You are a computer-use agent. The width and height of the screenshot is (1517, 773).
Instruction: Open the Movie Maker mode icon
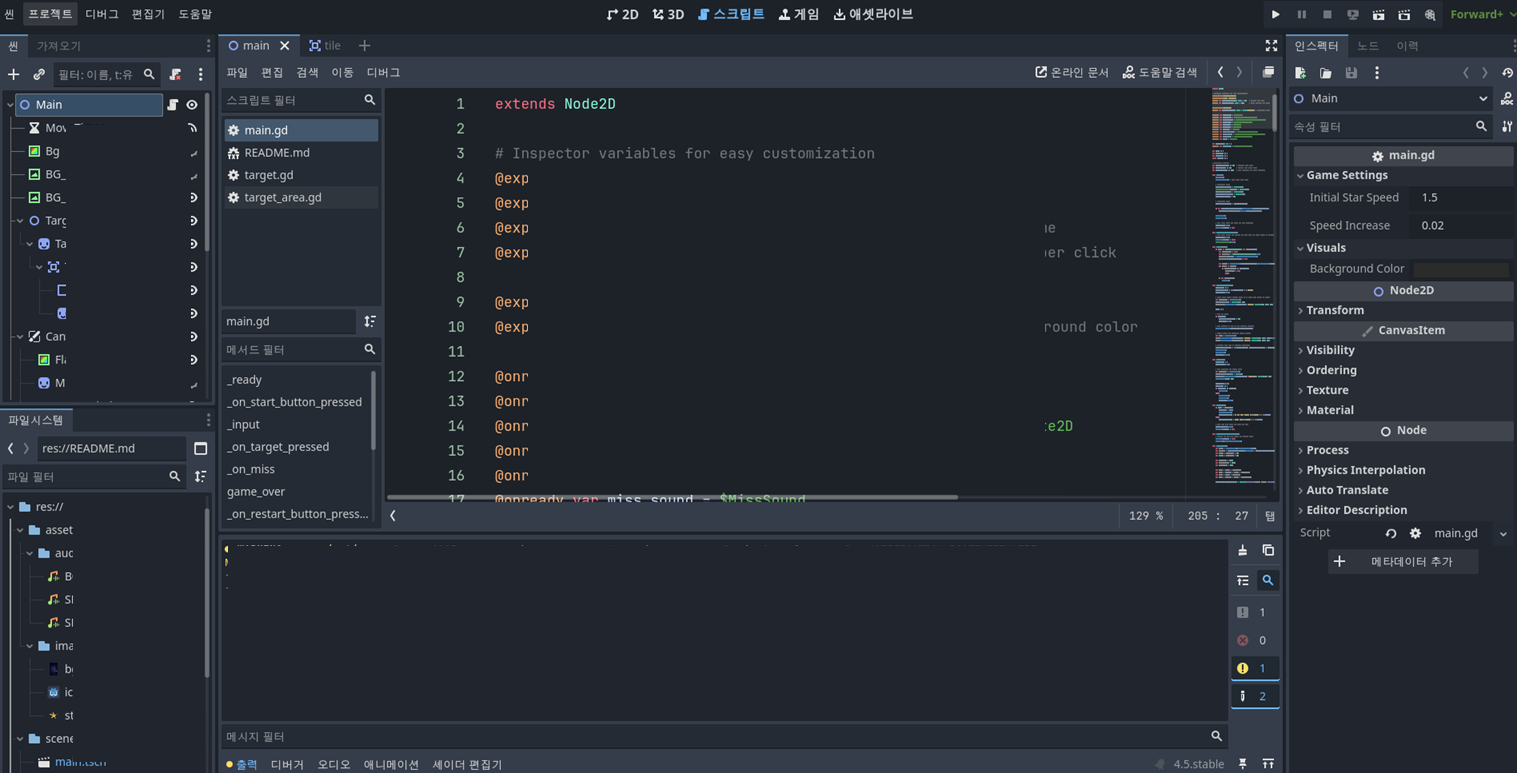coord(1430,15)
